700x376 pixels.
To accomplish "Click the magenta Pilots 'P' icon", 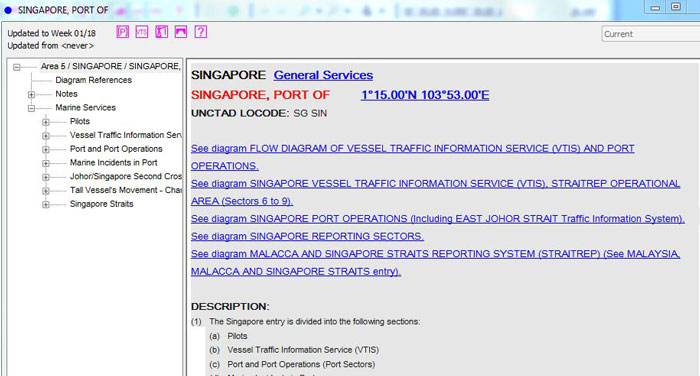I will (x=123, y=32).
